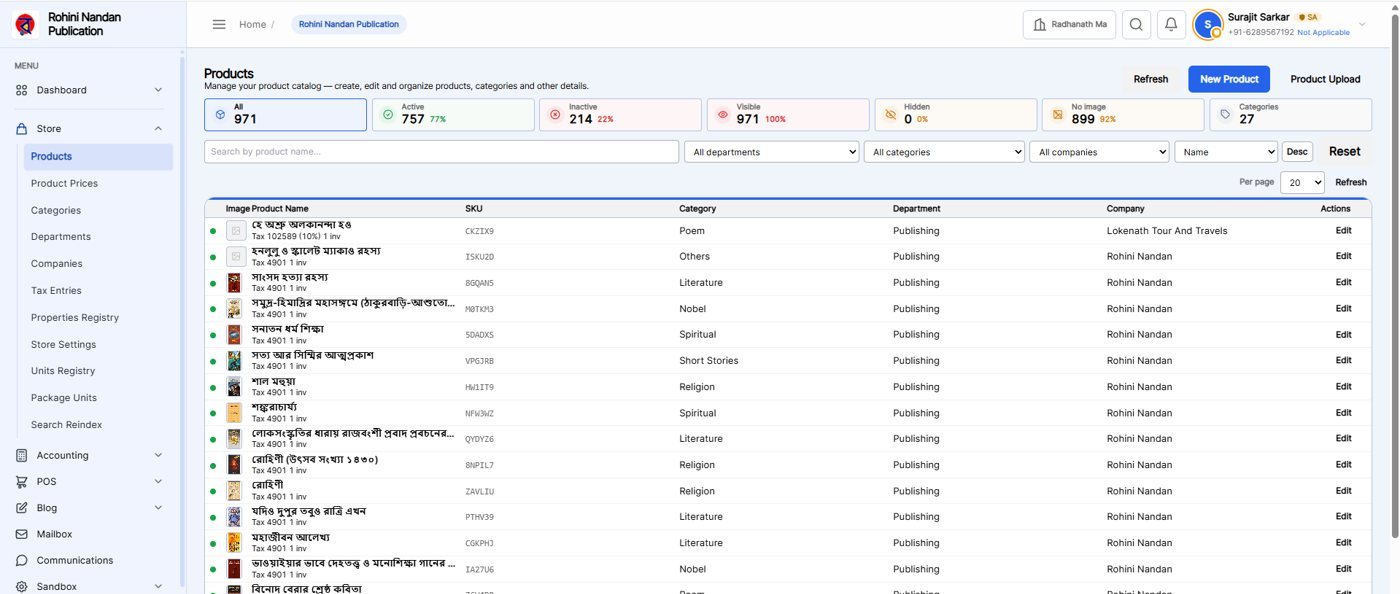1400x594 pixels.
Task: Click the POS shopping cart icon
Action: [22, 482]
